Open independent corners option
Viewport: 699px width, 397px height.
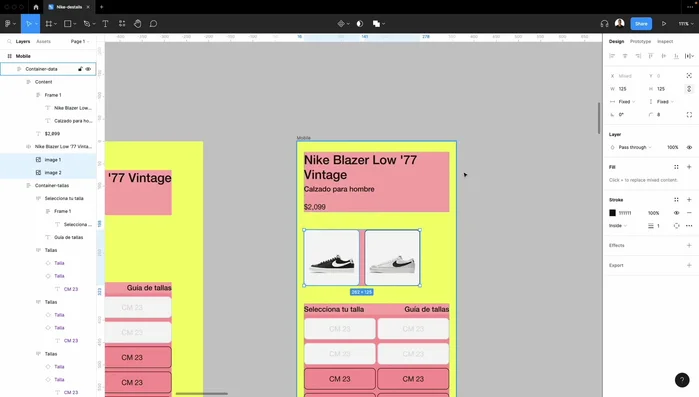click(x=689, y=115)
